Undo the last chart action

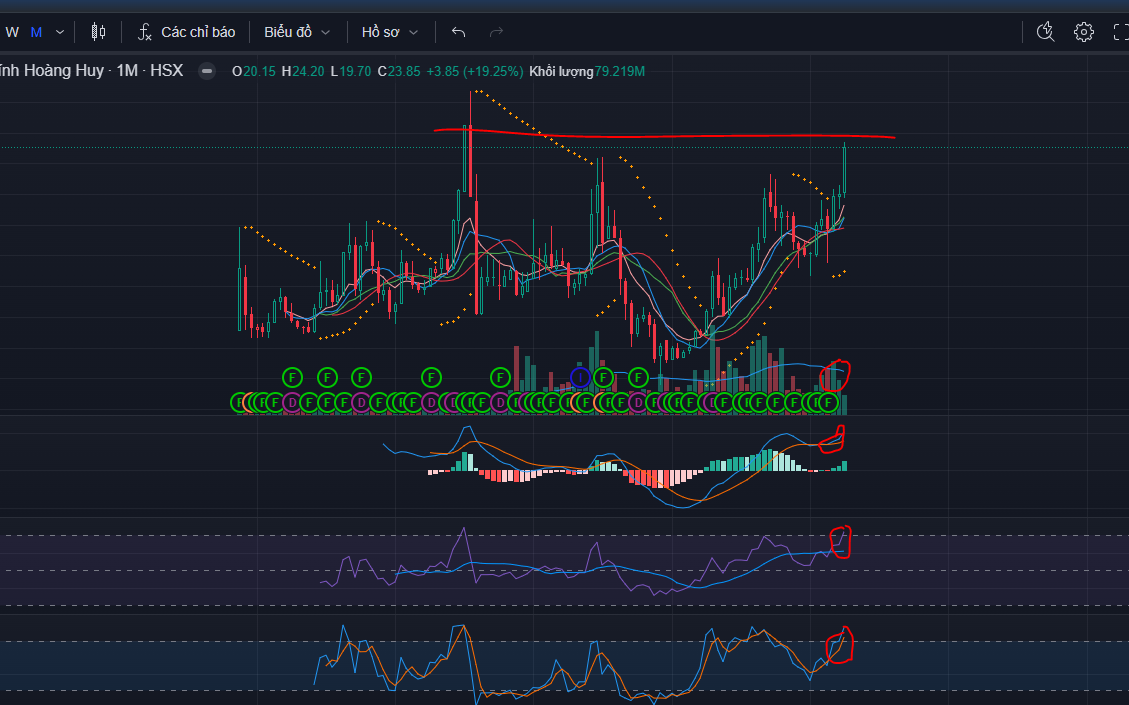(x=459, y=32)
